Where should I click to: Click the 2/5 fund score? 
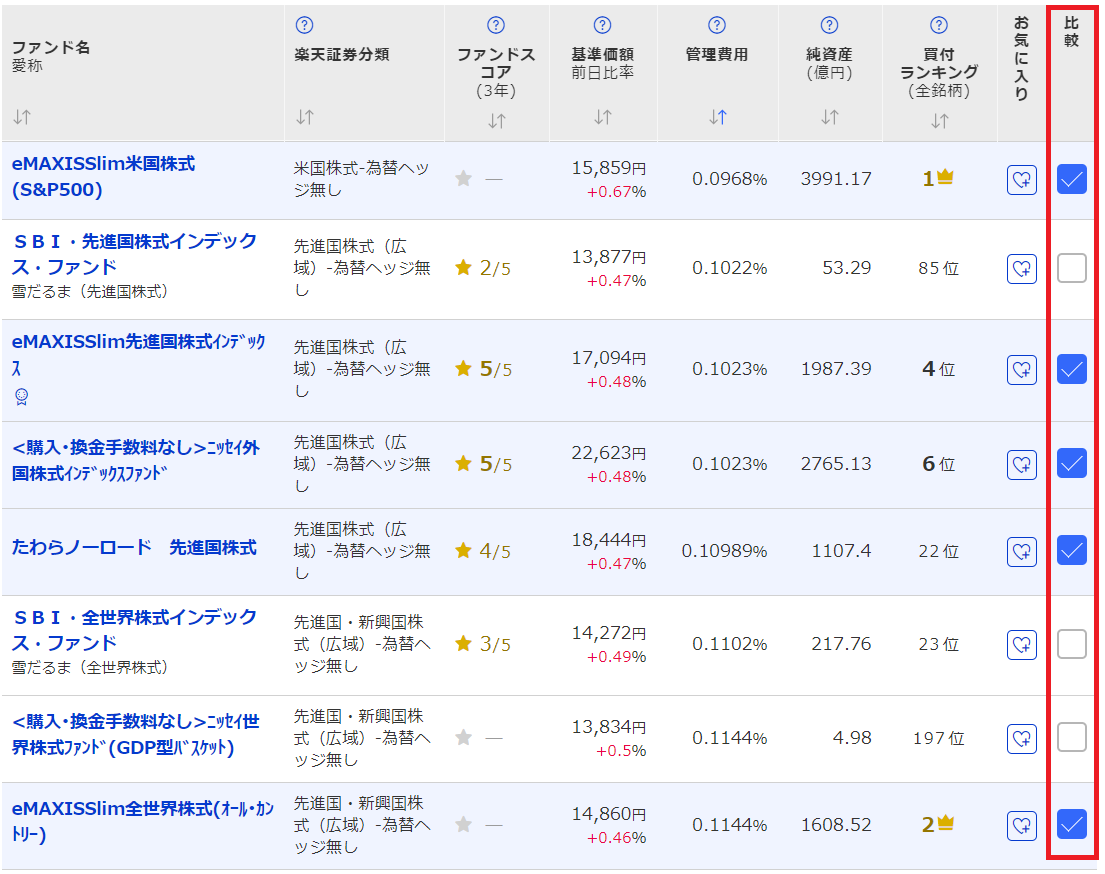click(x=495, y=269)
